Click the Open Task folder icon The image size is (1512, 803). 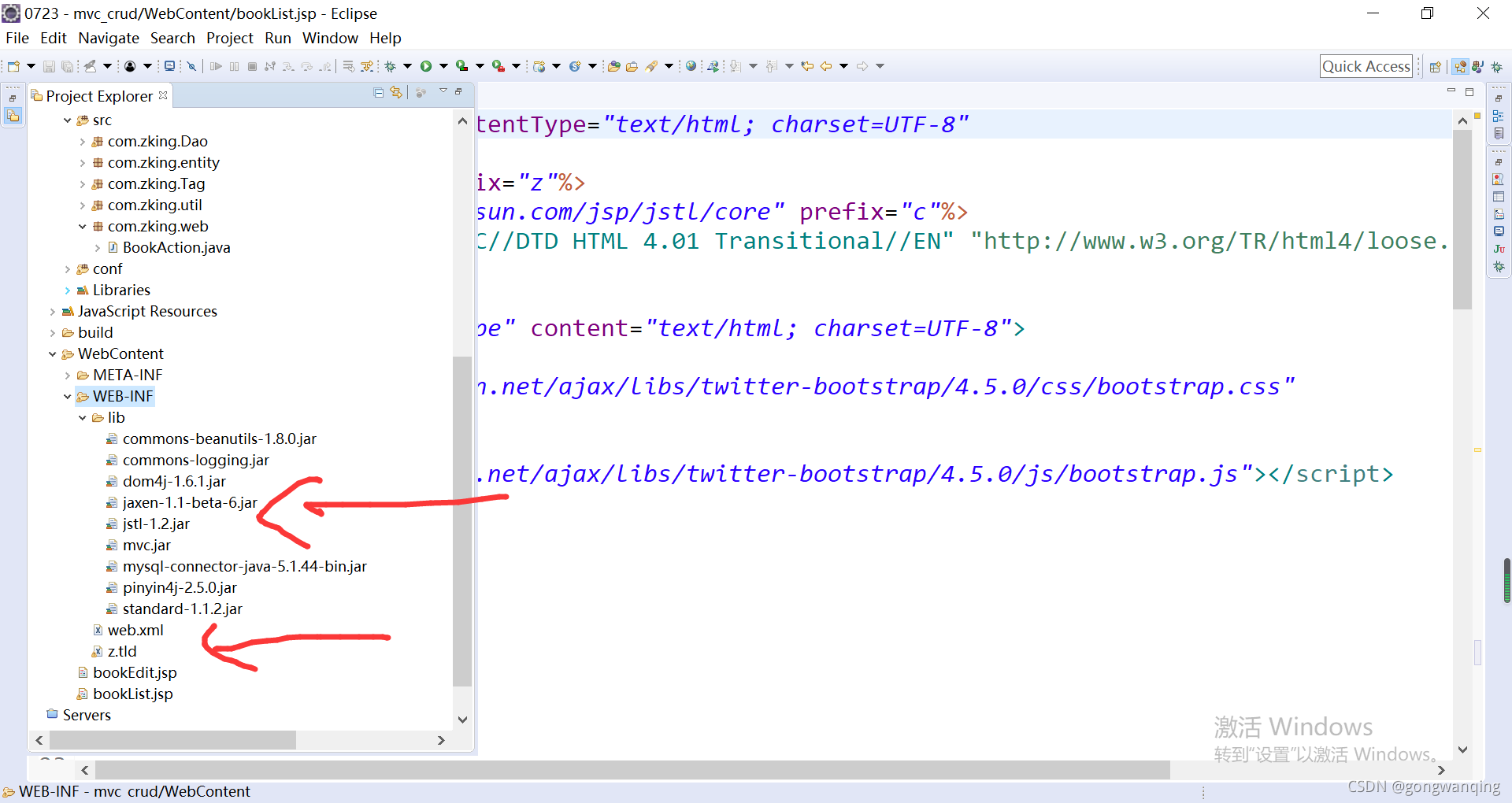pos(632,66)
